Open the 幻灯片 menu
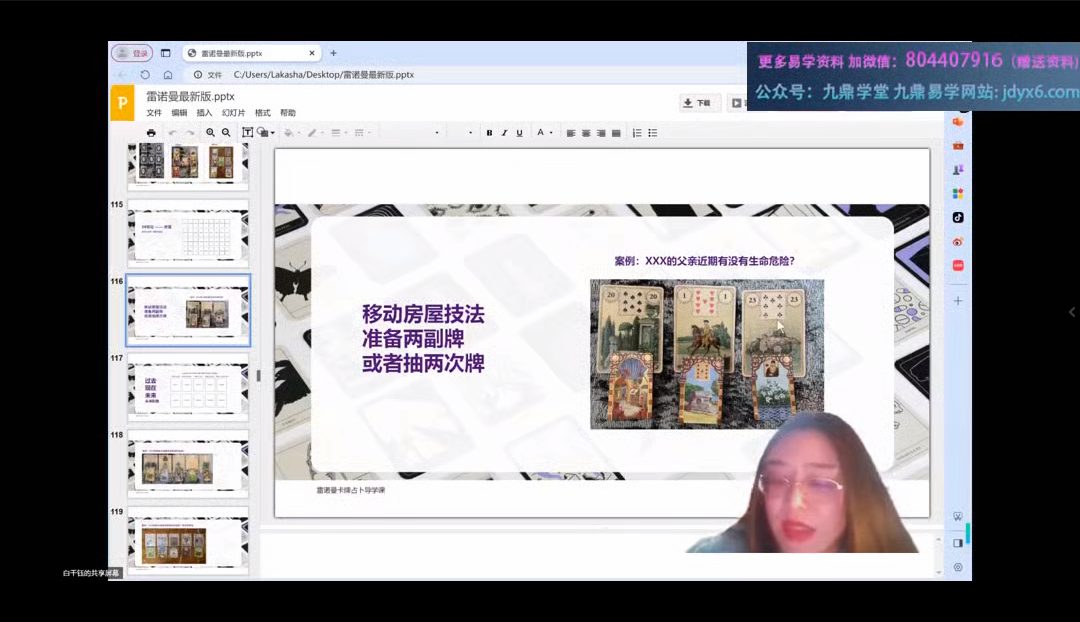This screenshot has width=1080, height=622. coord(233,113)
